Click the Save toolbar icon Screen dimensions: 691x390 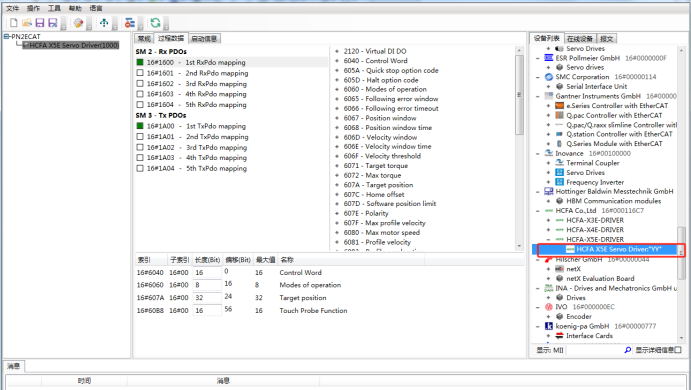40,22
